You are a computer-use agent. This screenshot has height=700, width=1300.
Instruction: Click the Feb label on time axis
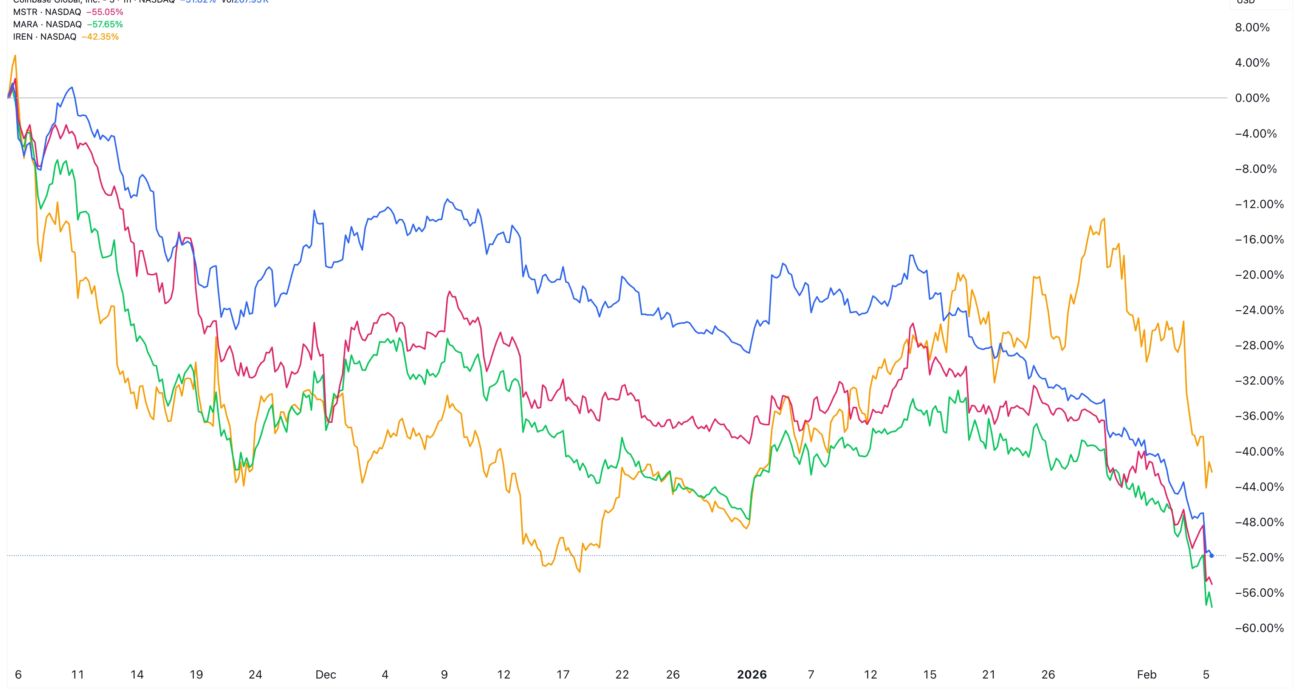click(1148, 674)
